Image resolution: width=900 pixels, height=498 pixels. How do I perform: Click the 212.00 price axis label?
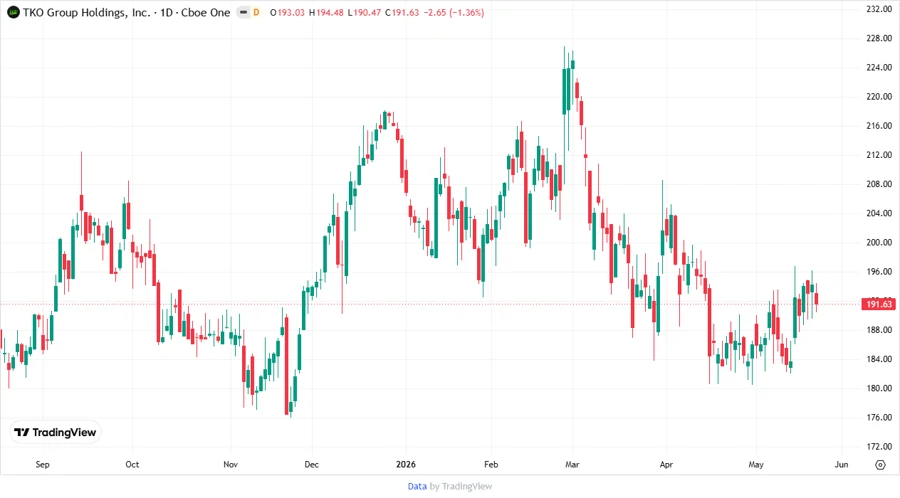tap(879, 155)
